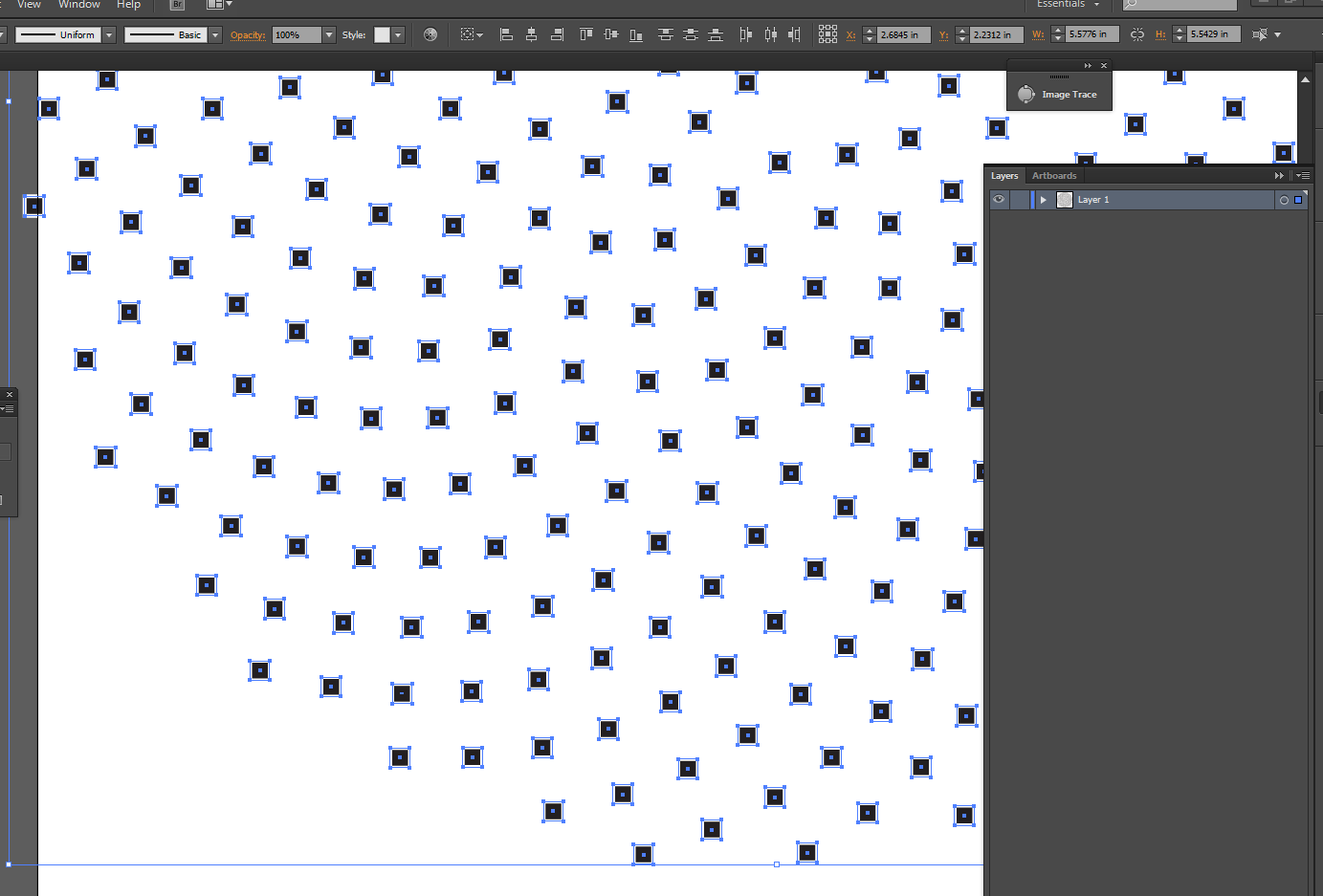Click the Y coordinate label link
Image resolution: width=1323 pixels, height=896 pixels.
pos(943,35)
